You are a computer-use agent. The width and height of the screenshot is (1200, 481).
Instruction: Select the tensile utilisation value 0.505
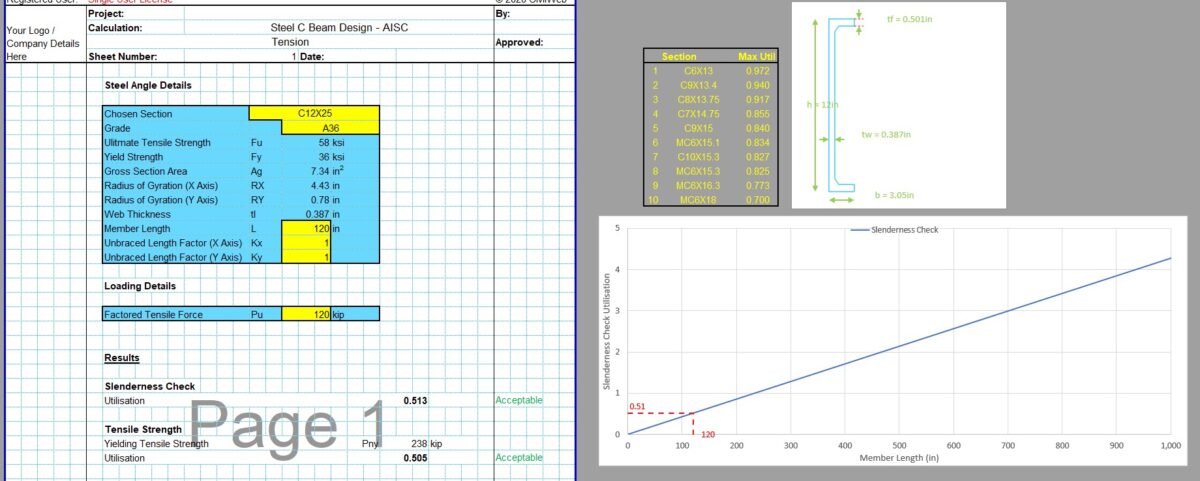tap(416, 457)
